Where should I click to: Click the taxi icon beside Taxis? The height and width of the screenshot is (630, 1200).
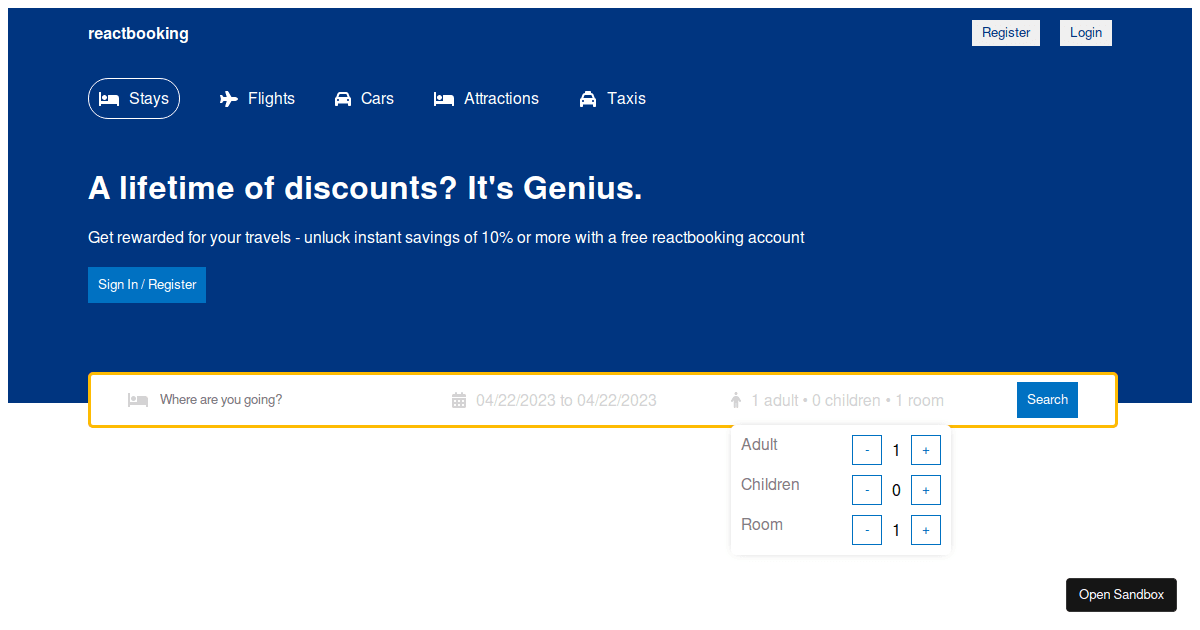click(x=588, y=99)
